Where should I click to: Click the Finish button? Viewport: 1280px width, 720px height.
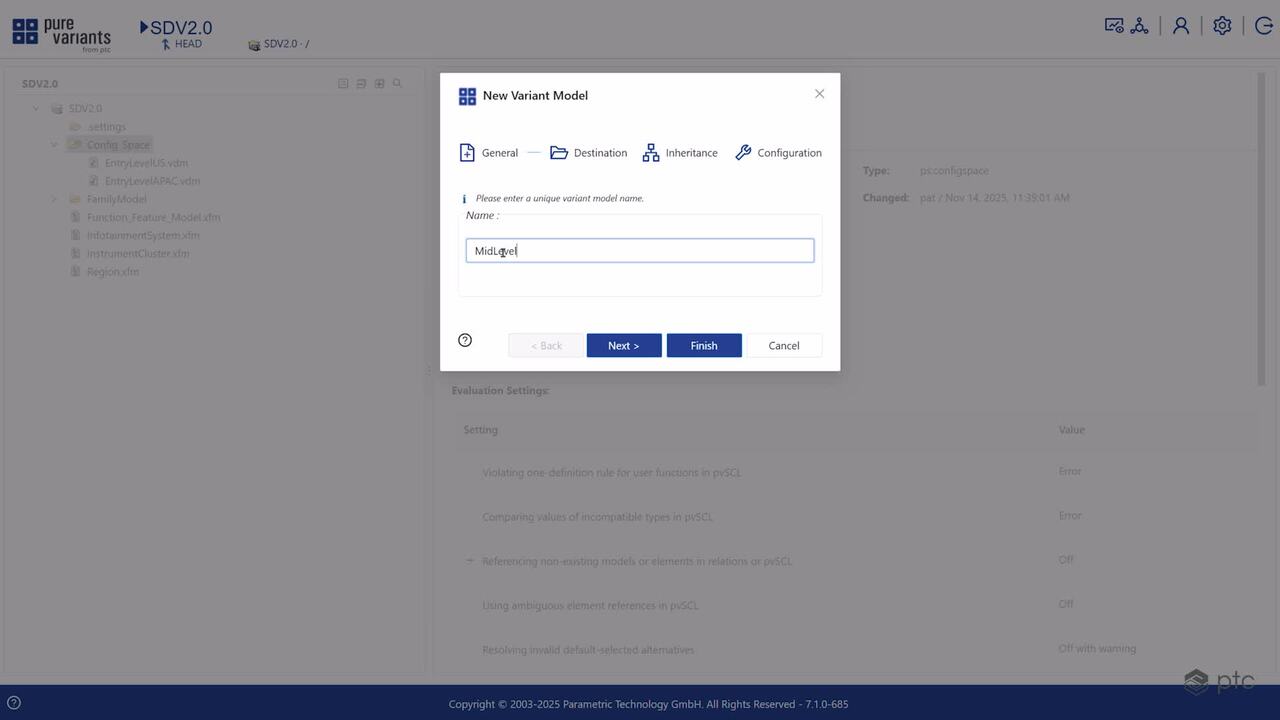[704, 345]
